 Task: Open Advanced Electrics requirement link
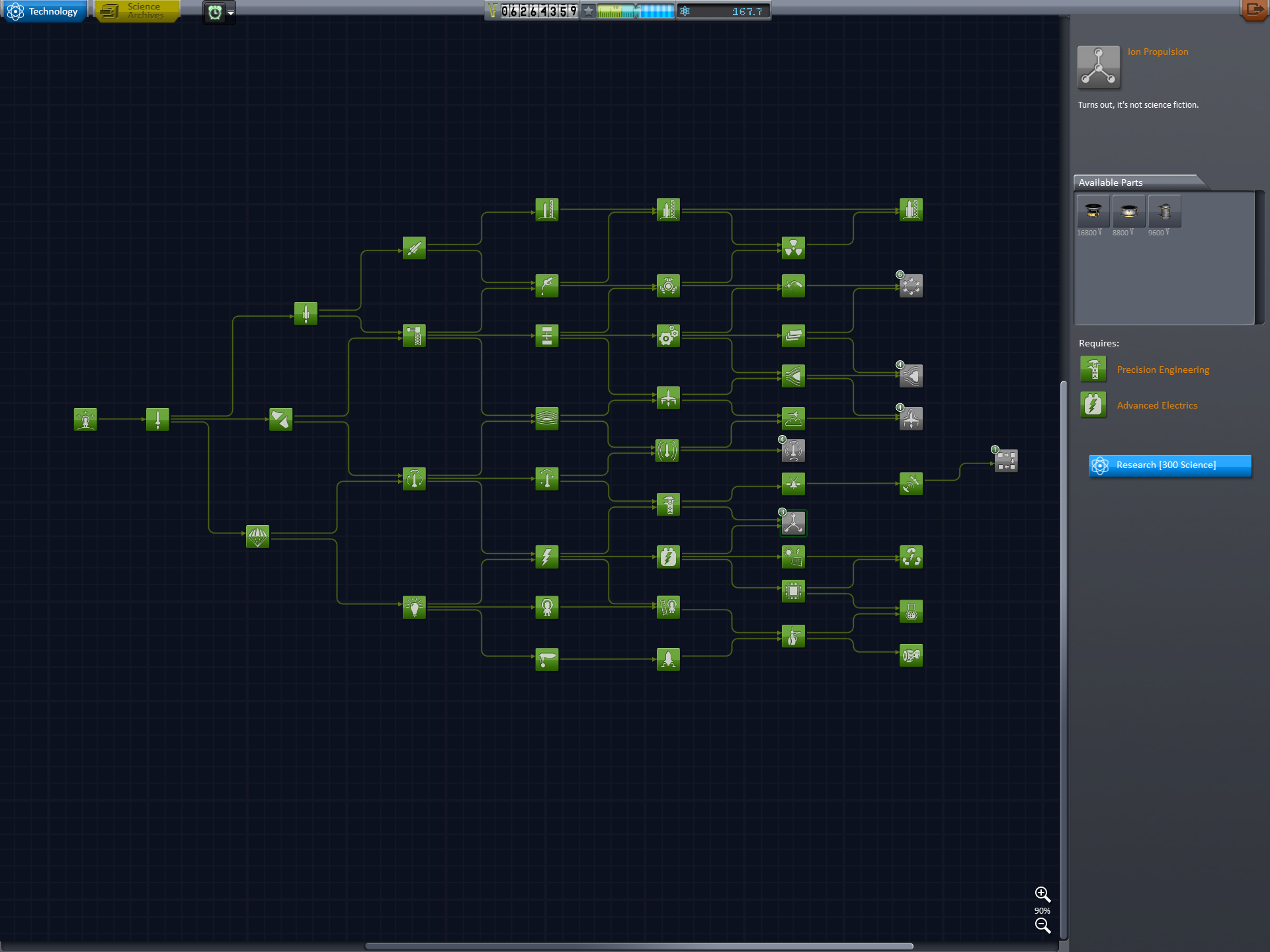point(1157,405)
